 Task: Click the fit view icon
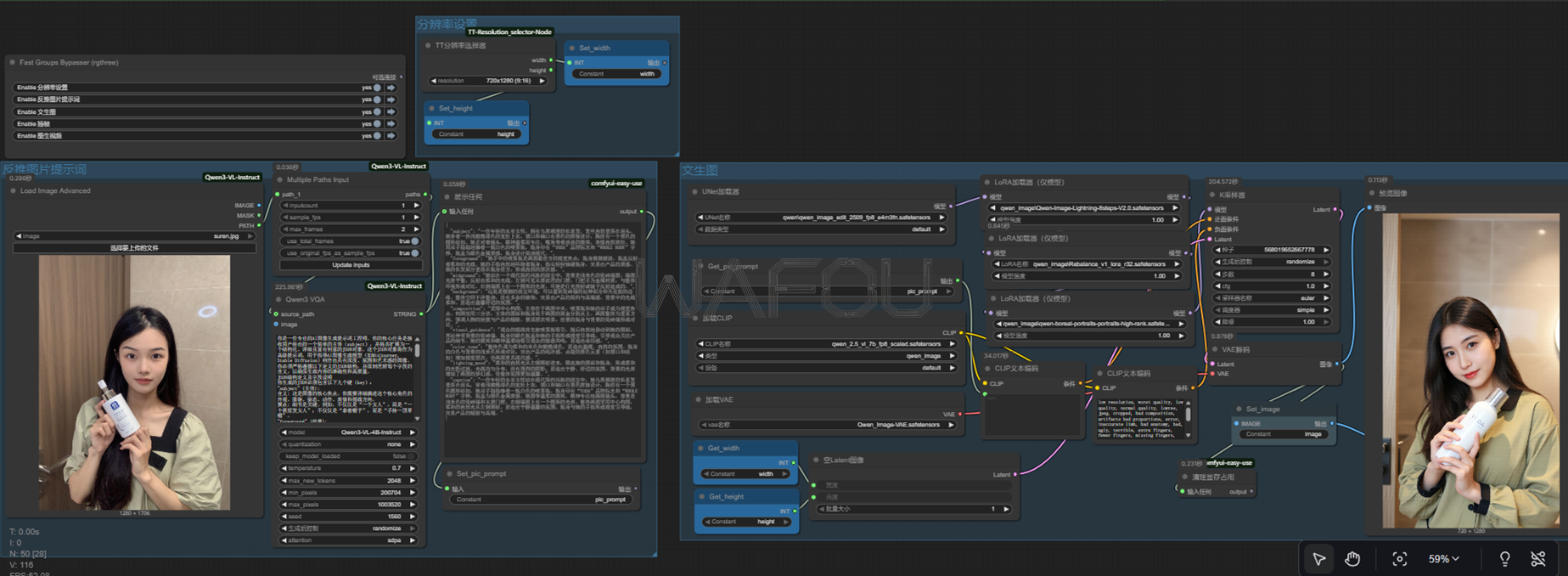(x=1399, y=558)
